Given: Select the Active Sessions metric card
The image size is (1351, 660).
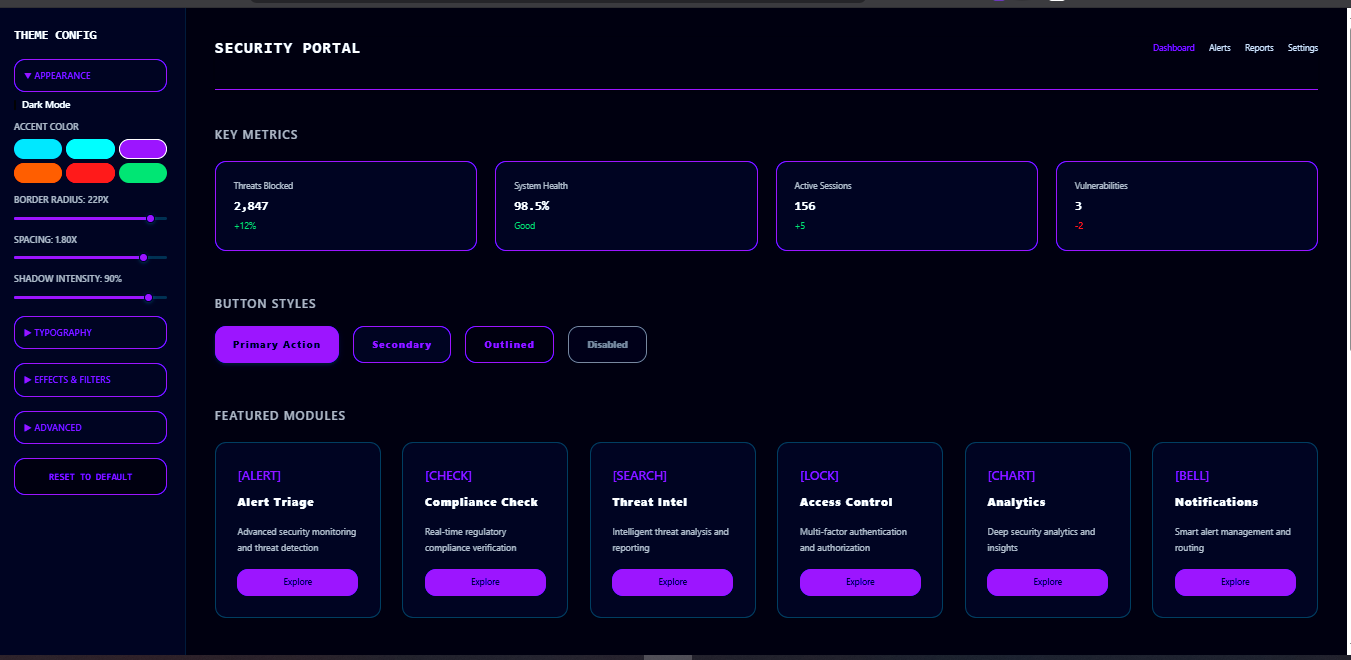Looking at the screenshot, I should click(906, 206).
